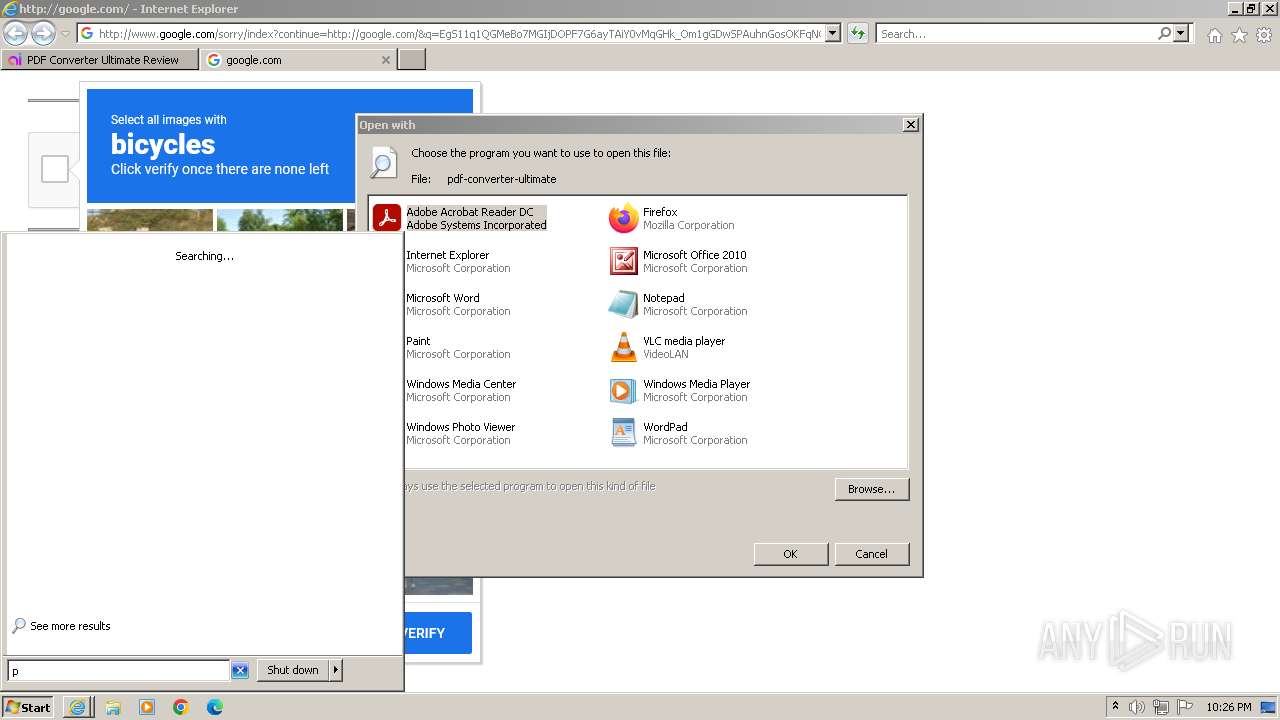This screenshot has height=720, width=1280.
Task: Pick Microsoft Office 2010 icon
Action: click(x=623, y=261)
